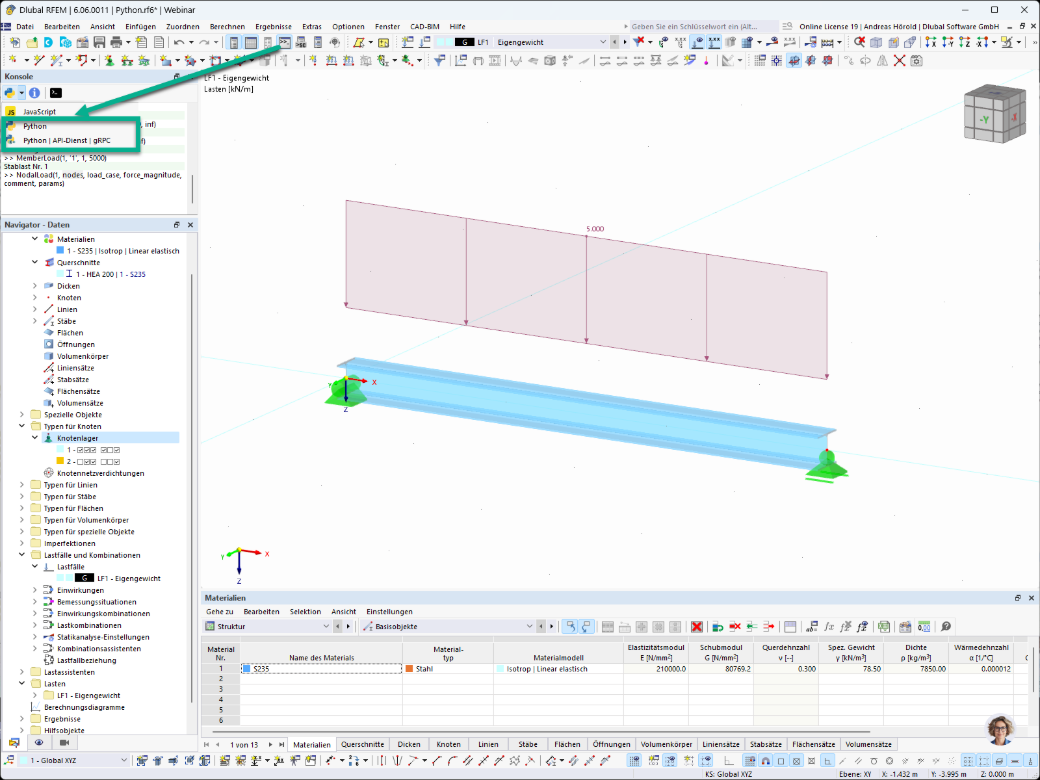Click the yellow swatch of nodal support 2
The width and height of the screenshot is (1040, 780).
tap(60, 461)
